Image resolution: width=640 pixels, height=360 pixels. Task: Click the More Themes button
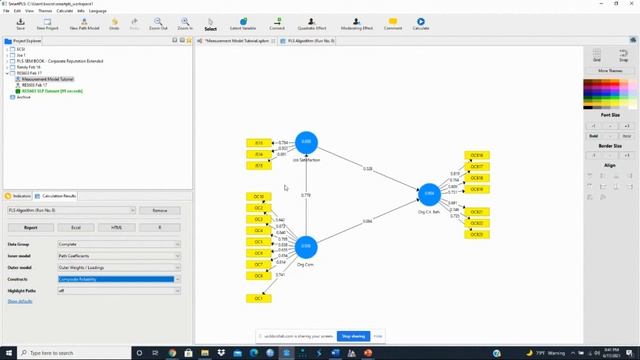click(610, 71)
